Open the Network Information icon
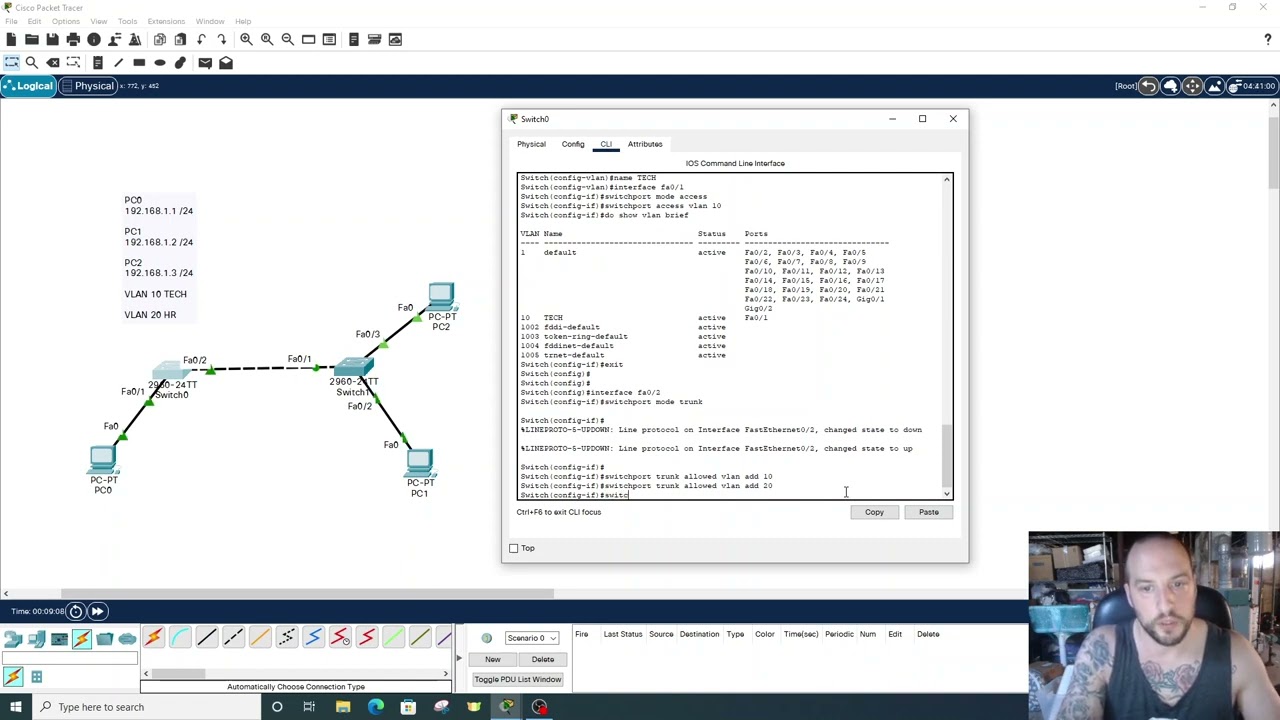Screen dimensions: 1280x720 tap(94, 39)
